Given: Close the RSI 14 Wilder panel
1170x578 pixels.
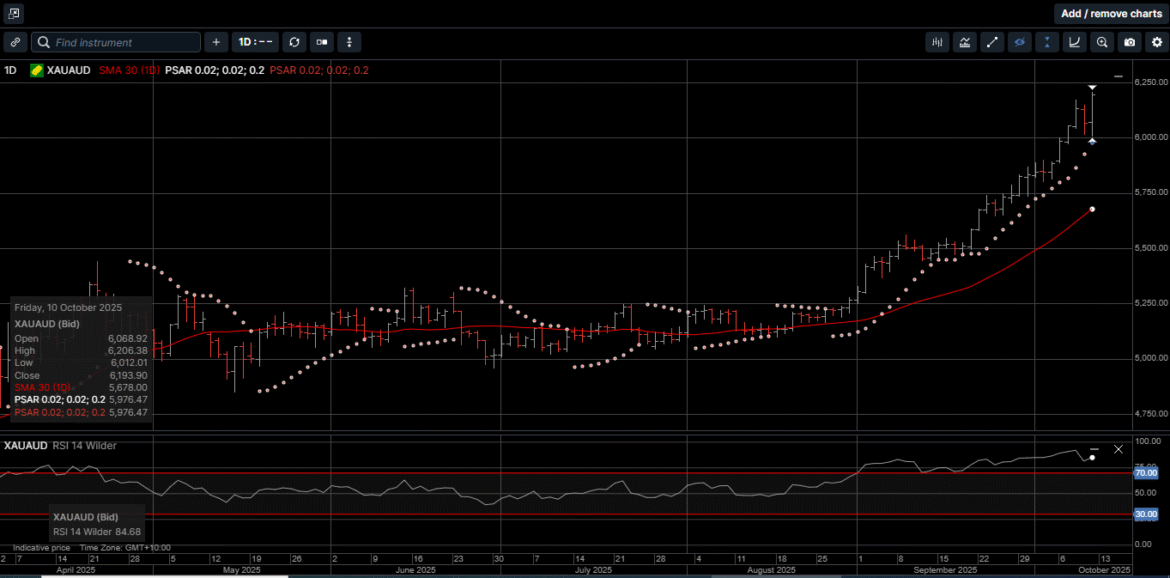Looking at the screenshot, I should pos(1118,449).
